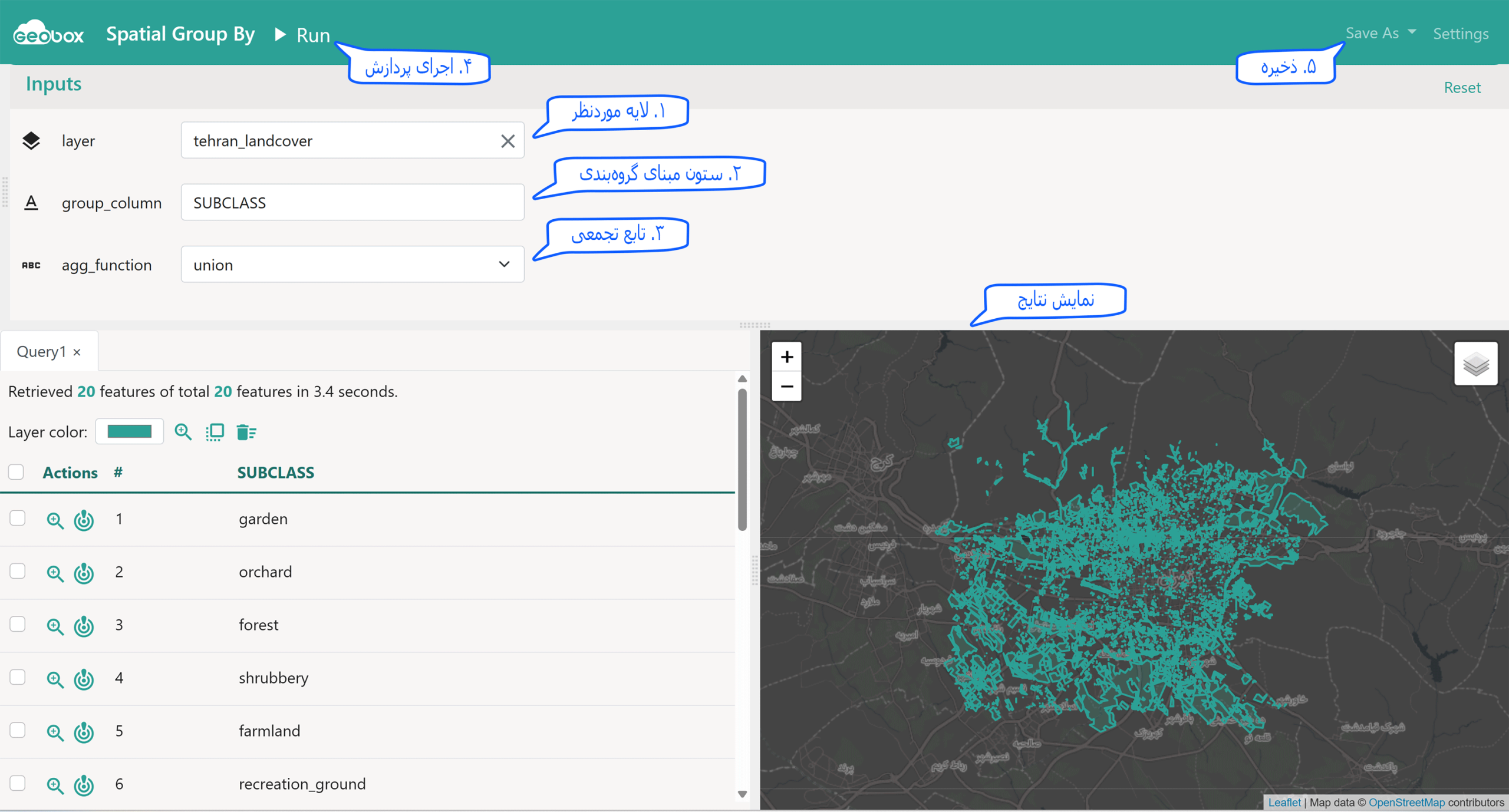1509x812 pixels.
Task: Click the Geobox logo
Action: pyautogui.click(x=48, y=33)
